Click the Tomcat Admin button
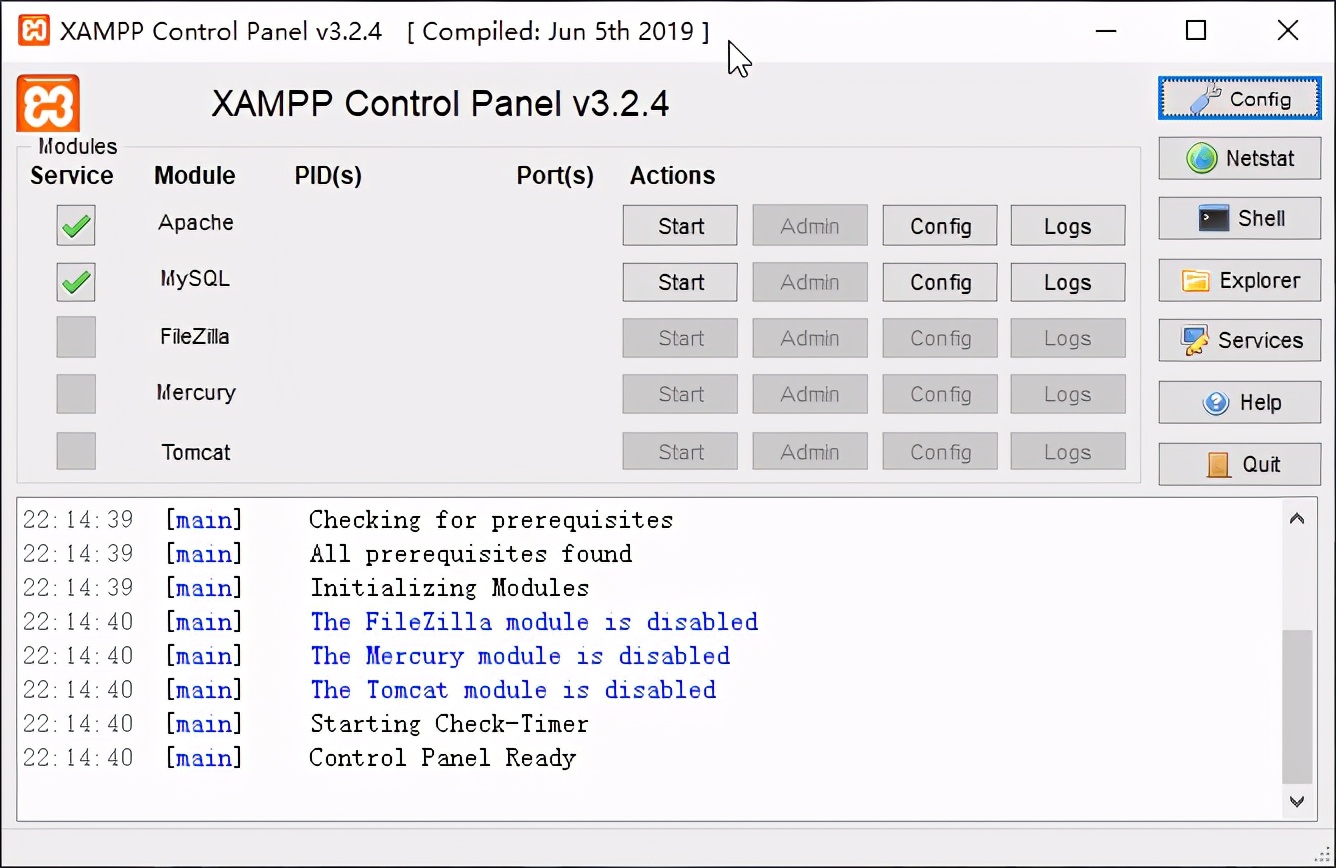The image size is (1336, 868). [x=810, y=452]
